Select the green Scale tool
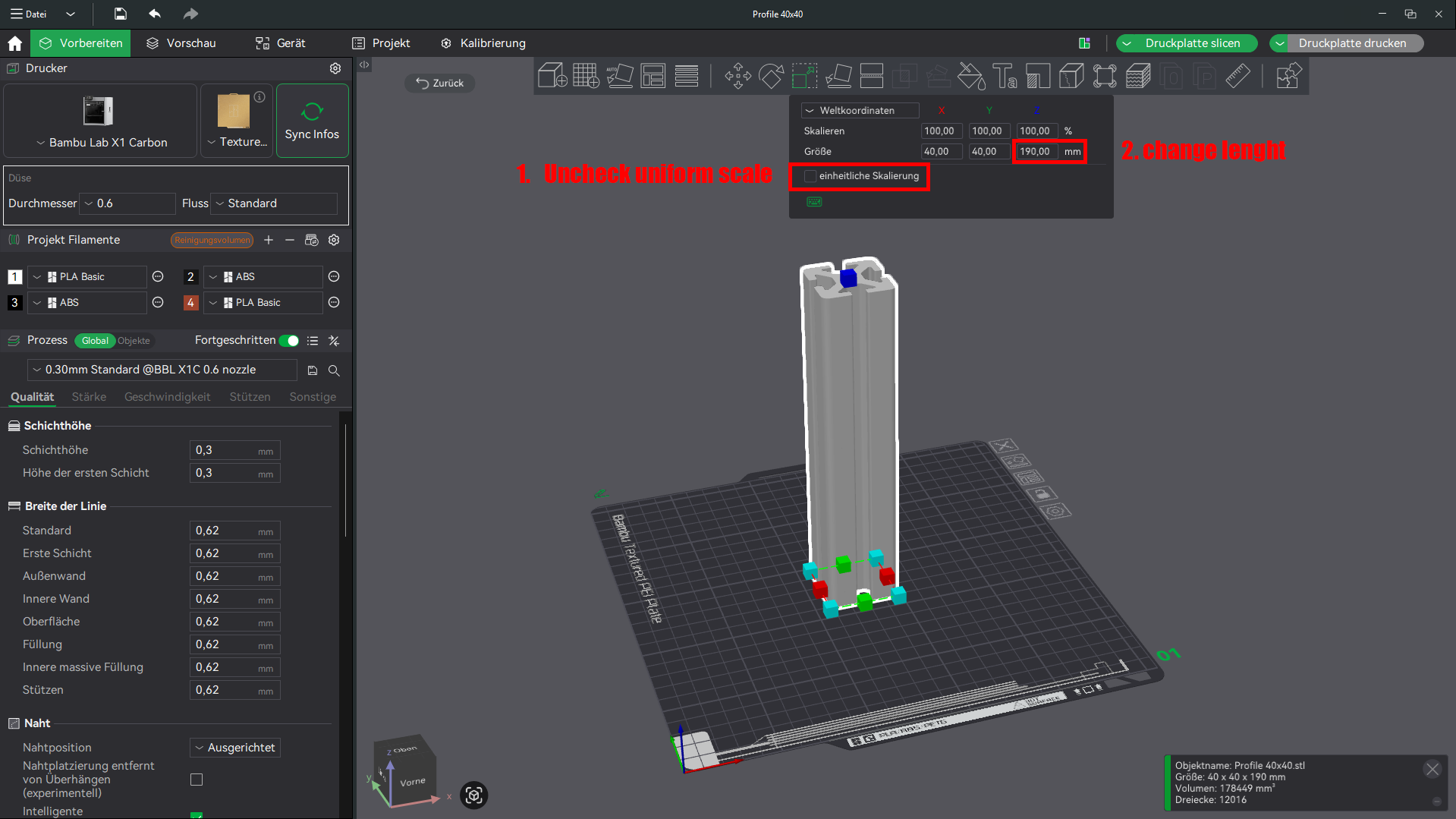Viewport: 1456px width, 819px height. (x=804, y=76)
